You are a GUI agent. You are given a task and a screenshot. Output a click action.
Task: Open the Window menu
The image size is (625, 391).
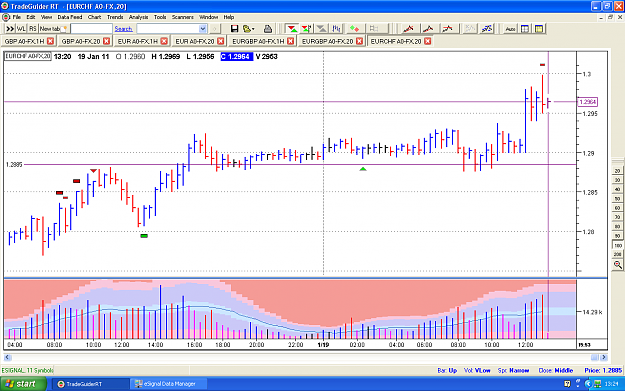point(208,17)
